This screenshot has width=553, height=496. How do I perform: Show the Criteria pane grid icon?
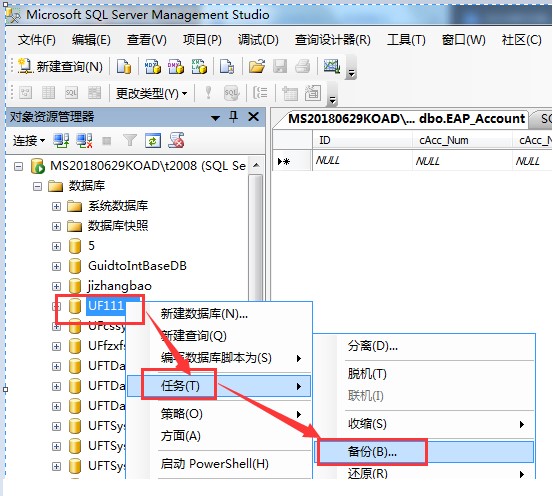point(48,93)
